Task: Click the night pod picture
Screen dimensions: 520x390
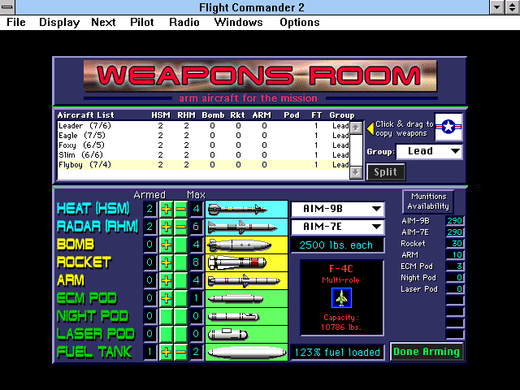Action: click(x=246, y=316)
